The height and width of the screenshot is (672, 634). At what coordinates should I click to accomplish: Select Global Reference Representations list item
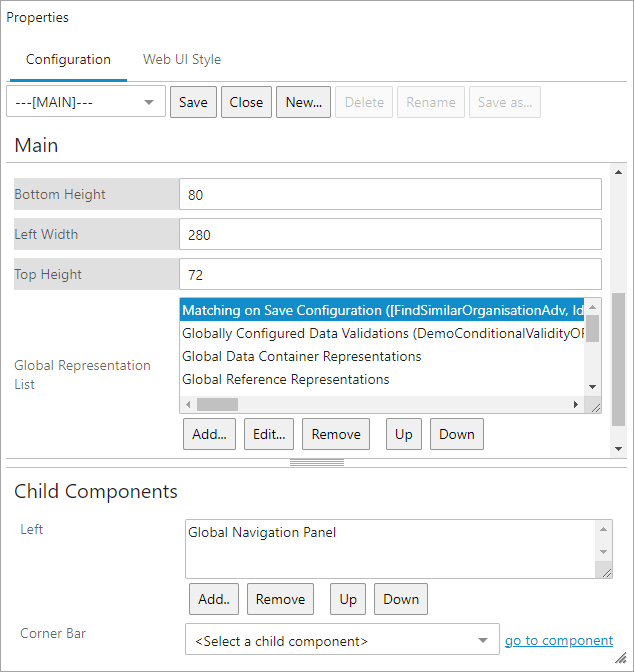tap(286, 379)
